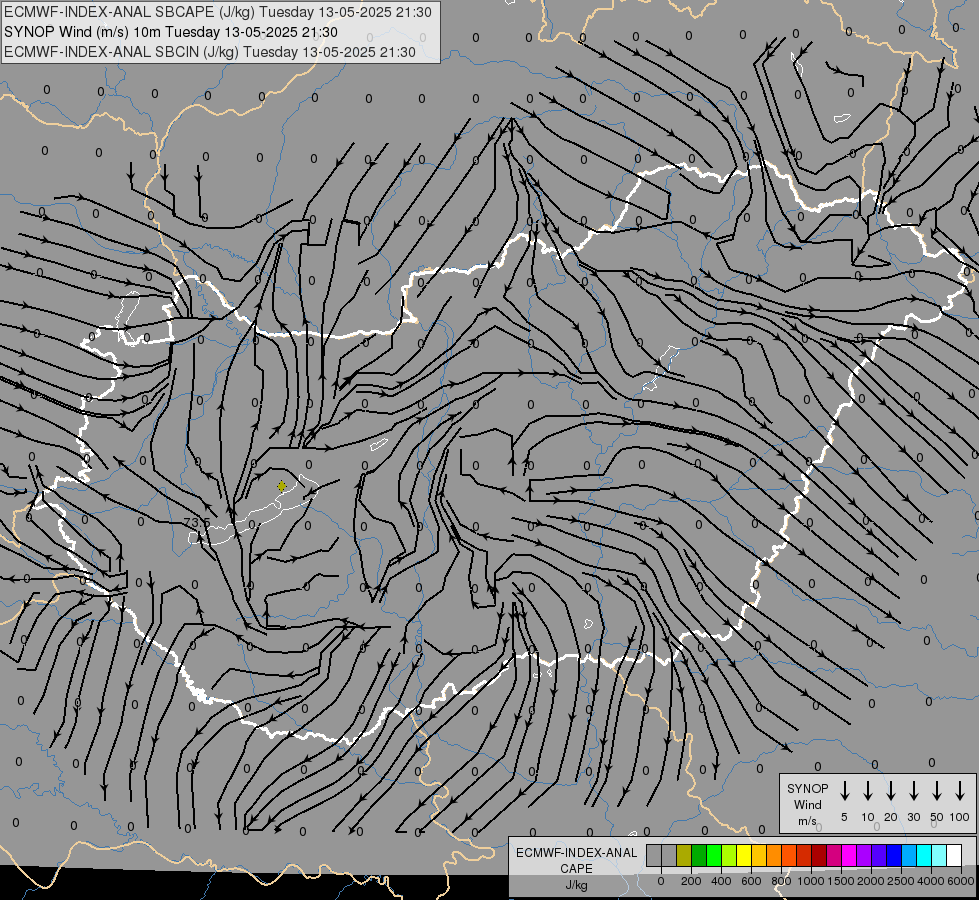The width and height of the screenshot is (979, 900).
Task: Click the '30' speed label in the wind legend
Action: pyautogui.click(x=913, y=817)
